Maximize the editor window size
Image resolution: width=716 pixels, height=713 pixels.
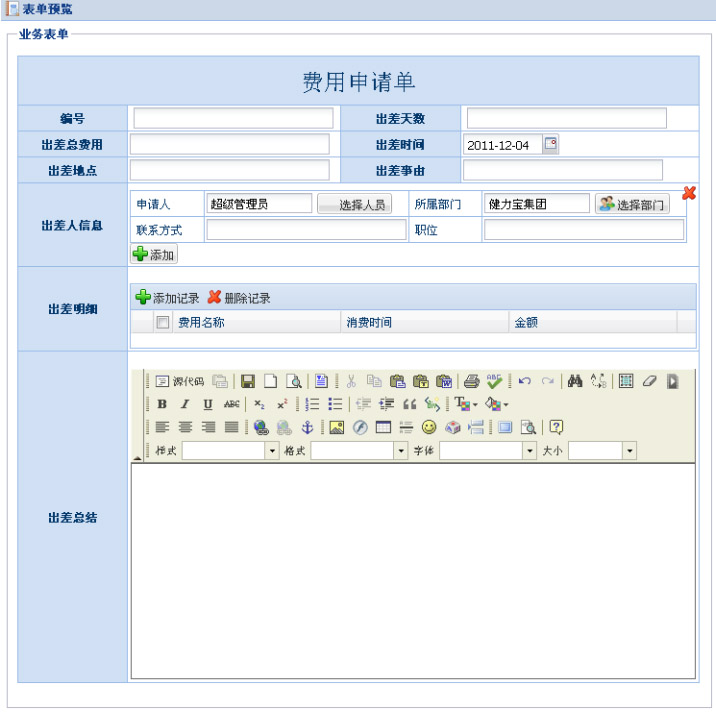(x=505, y=428)
